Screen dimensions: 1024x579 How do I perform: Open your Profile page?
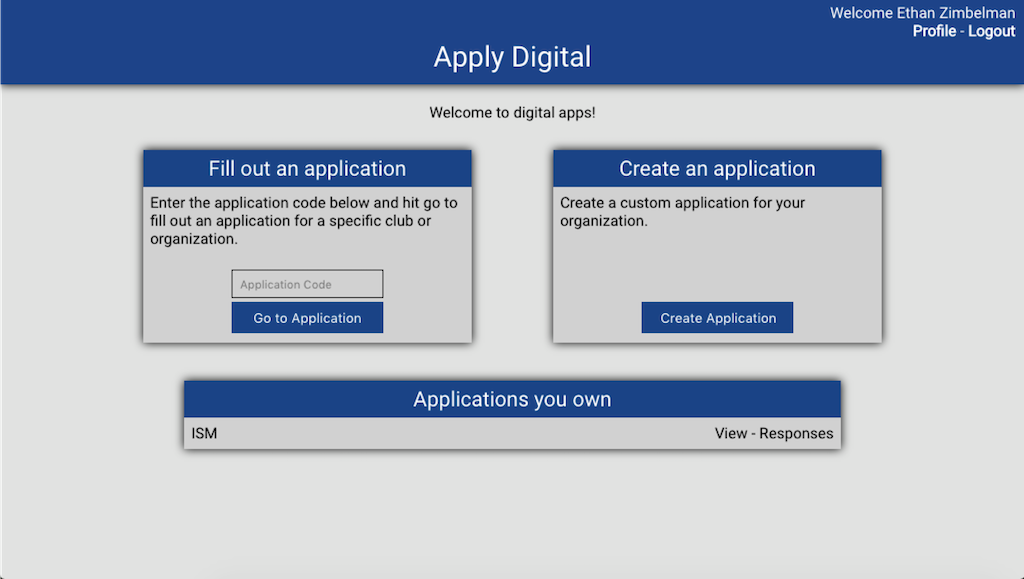click(935, 31)
